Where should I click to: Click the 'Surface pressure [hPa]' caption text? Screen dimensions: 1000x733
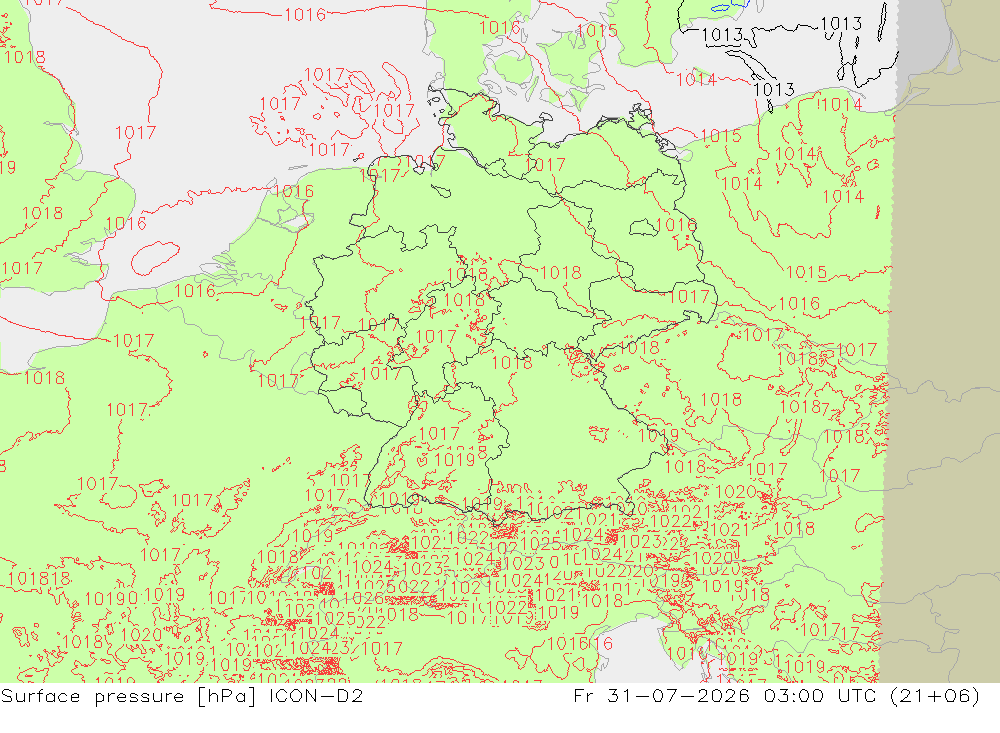(x=128, y=695)
